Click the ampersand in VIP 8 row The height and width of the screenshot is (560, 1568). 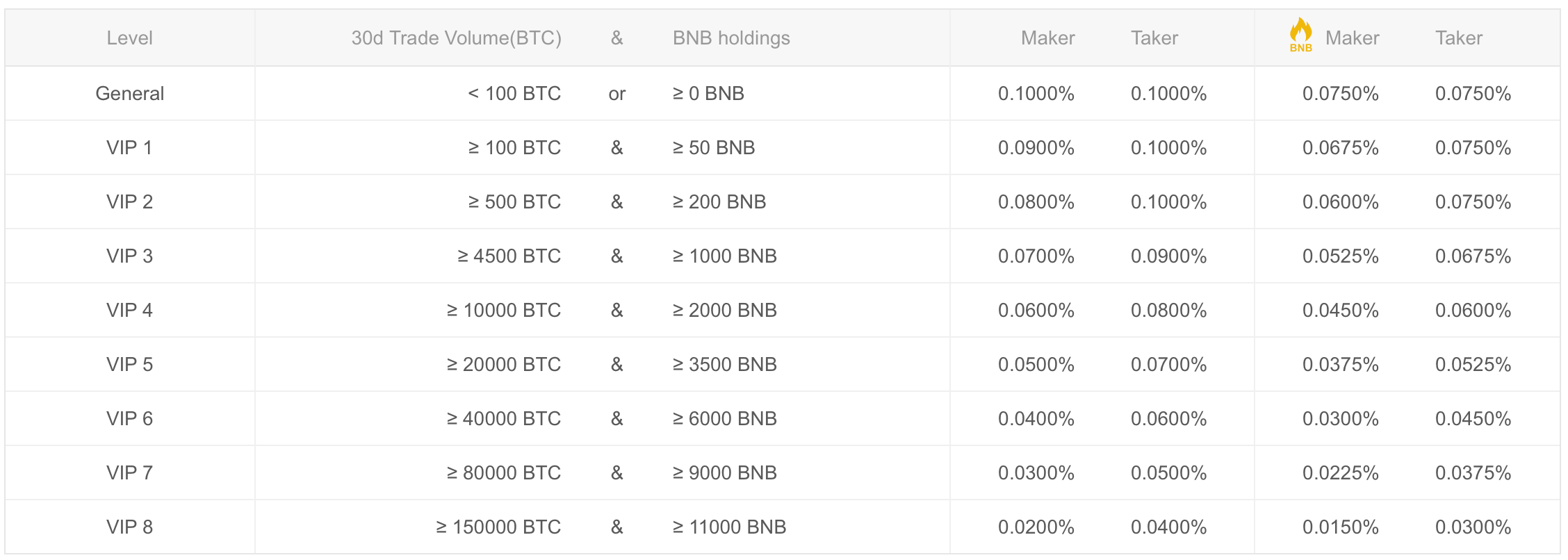click(617, 527)
